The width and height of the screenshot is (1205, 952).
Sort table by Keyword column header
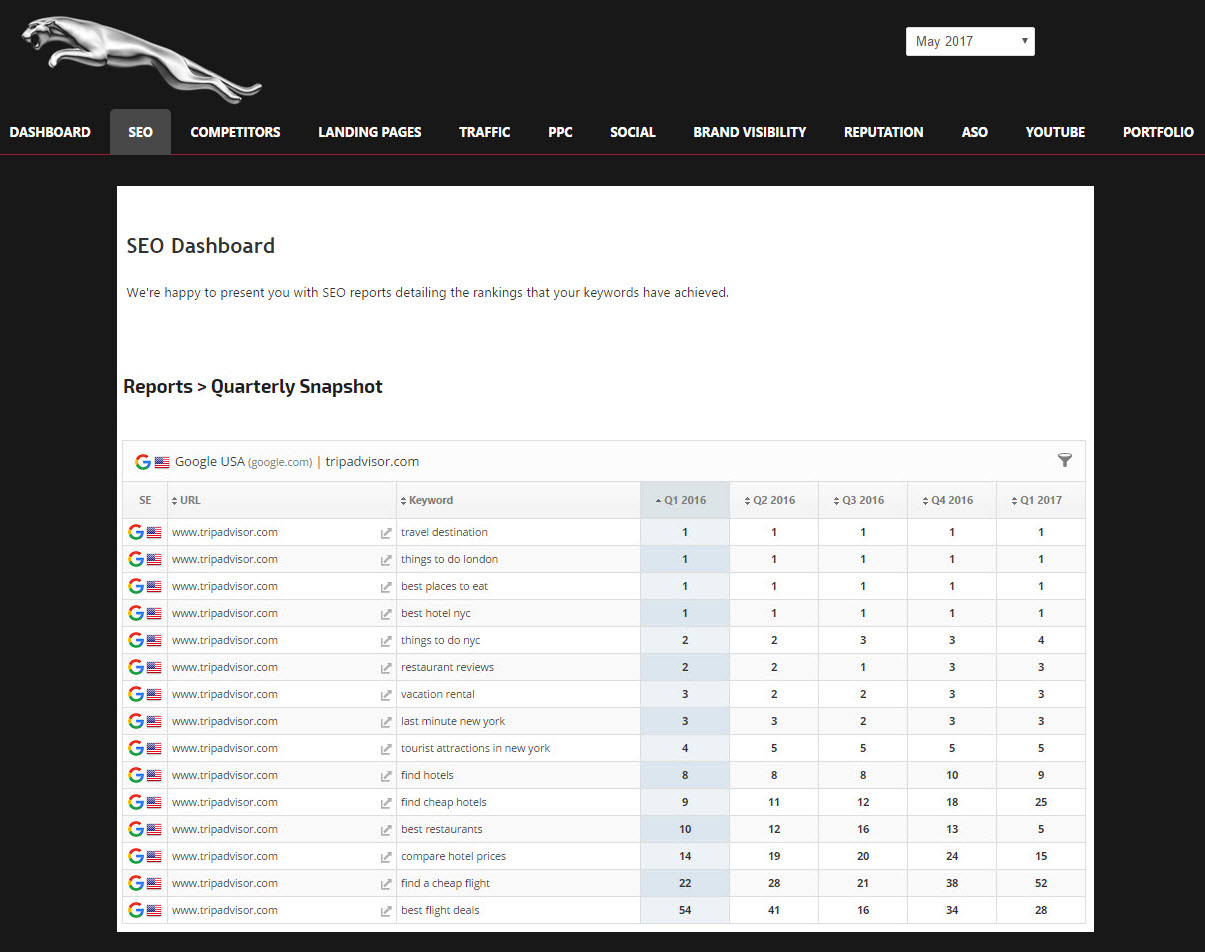pyautogui.click(x=431, y=500)
